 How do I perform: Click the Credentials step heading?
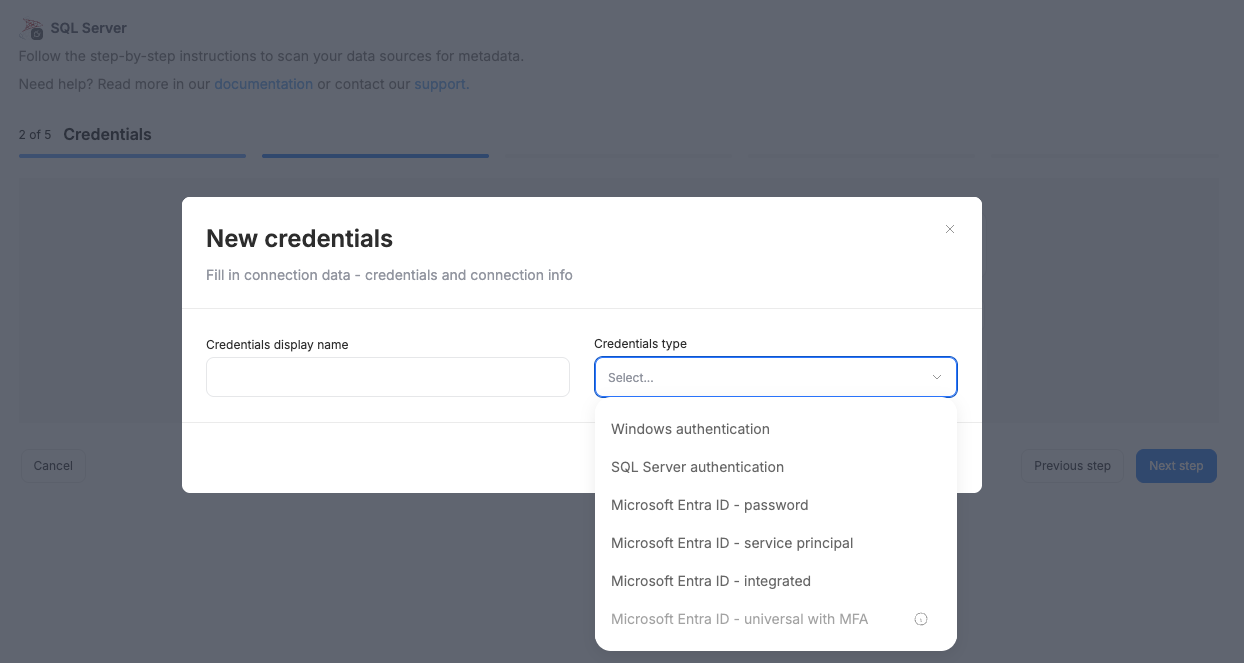(107, 134)
